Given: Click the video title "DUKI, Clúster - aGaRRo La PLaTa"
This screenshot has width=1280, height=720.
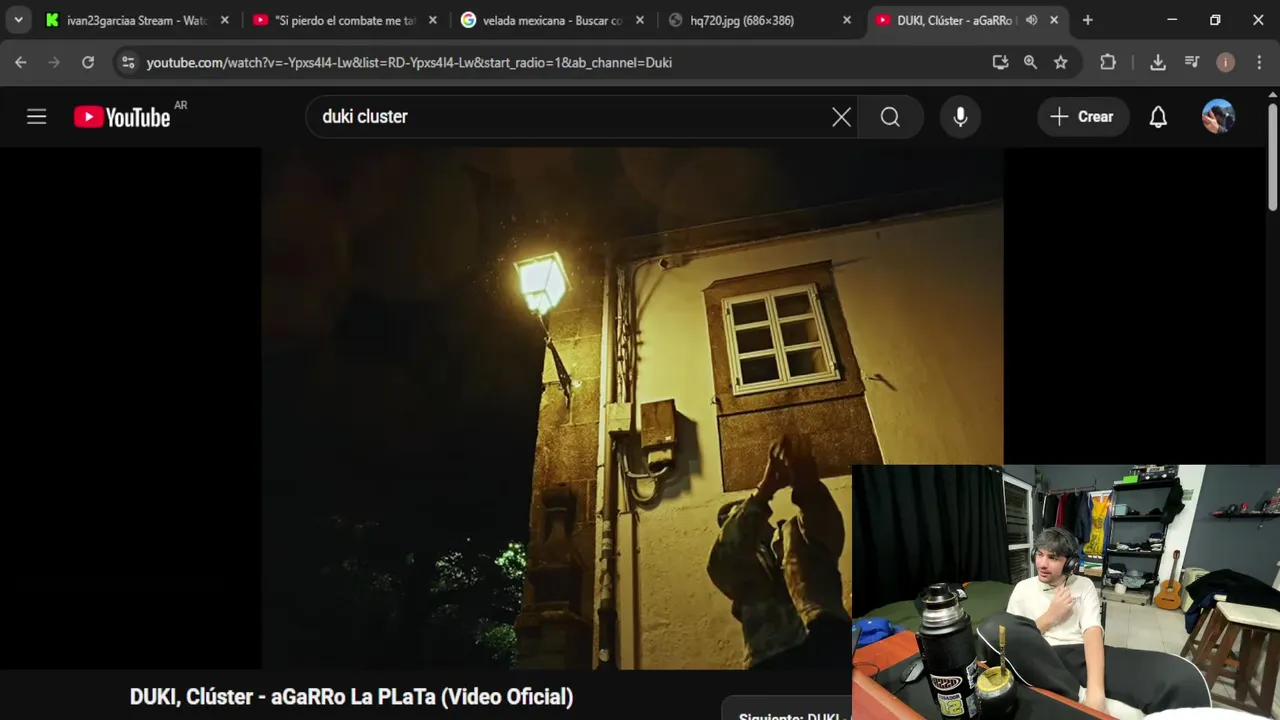Looking at the screenshot, I should 351,697.
